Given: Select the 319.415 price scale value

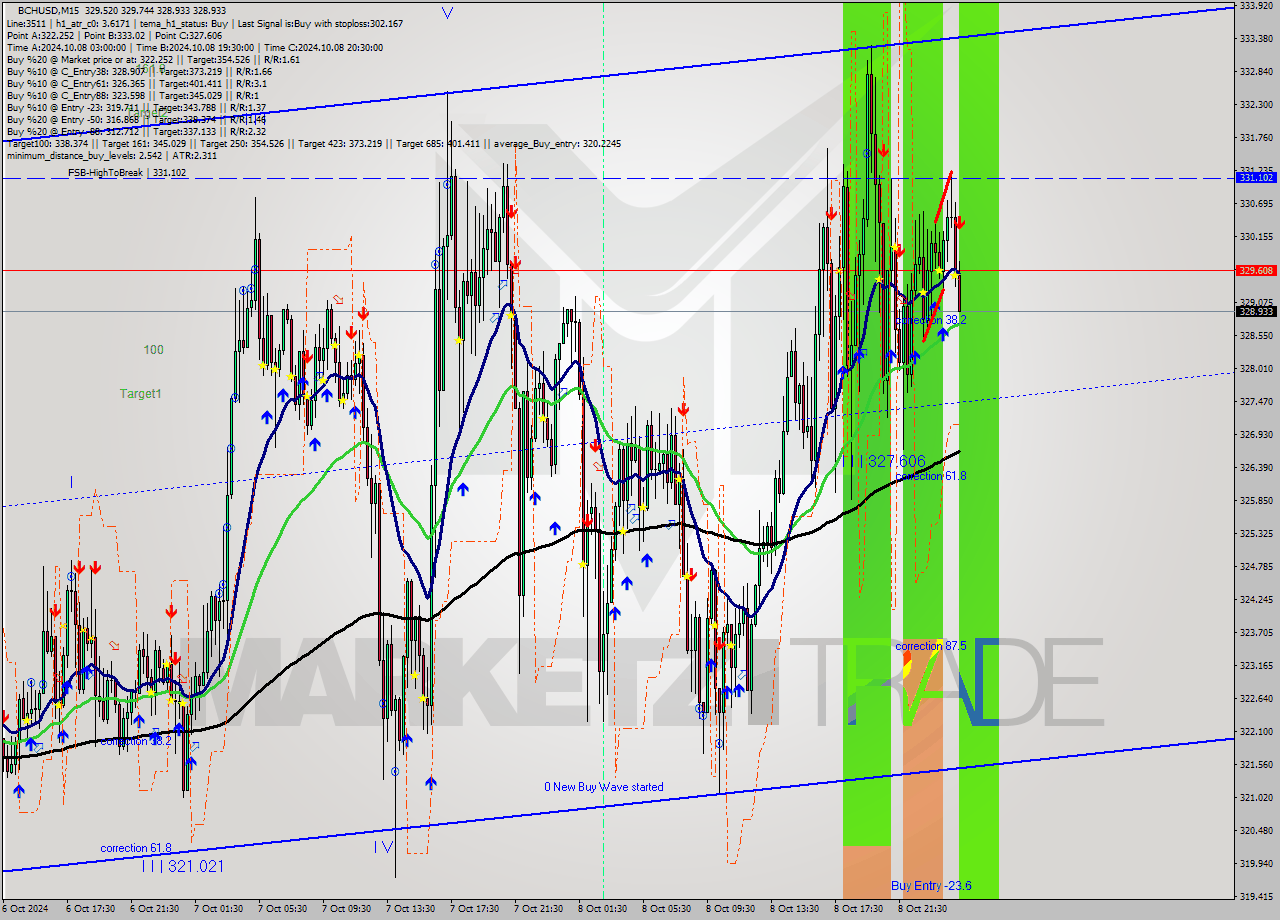Looking at the screenshot, I should tap(1256, 896).
